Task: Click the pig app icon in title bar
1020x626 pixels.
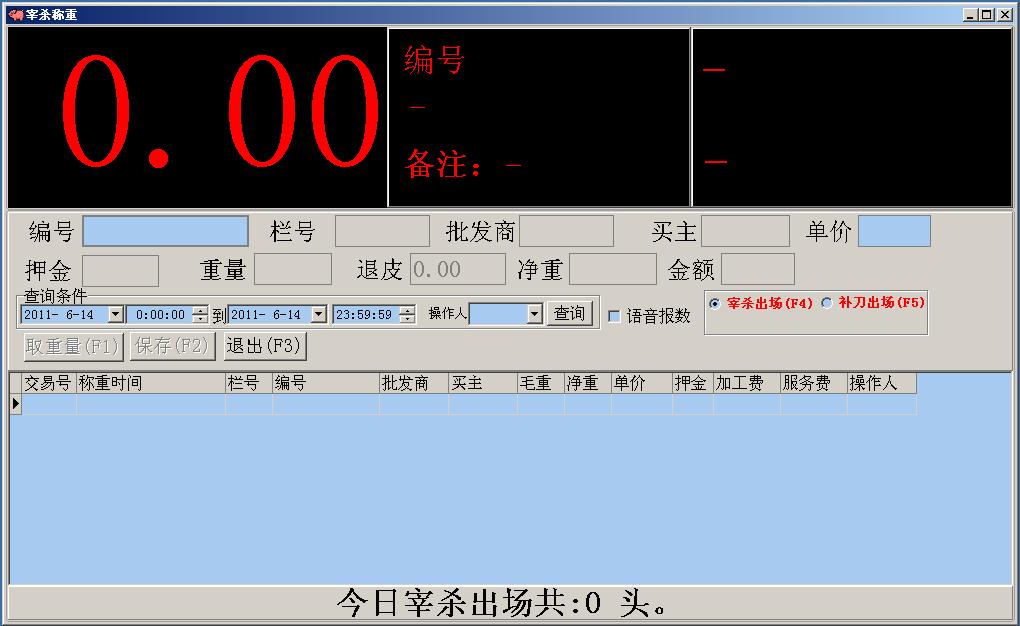Action: coord(15,15)
